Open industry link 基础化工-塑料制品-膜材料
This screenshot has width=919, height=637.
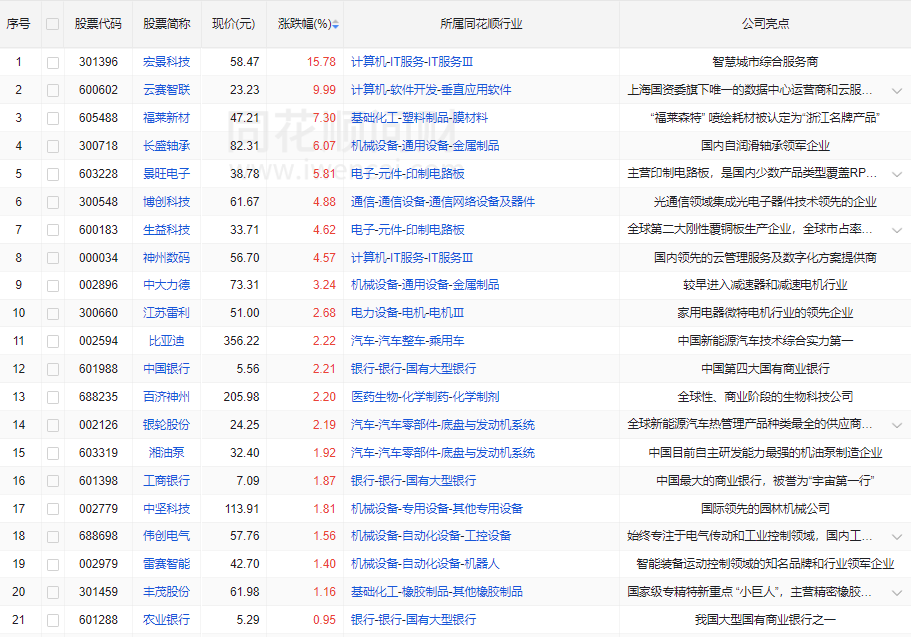tap(419, 118)
